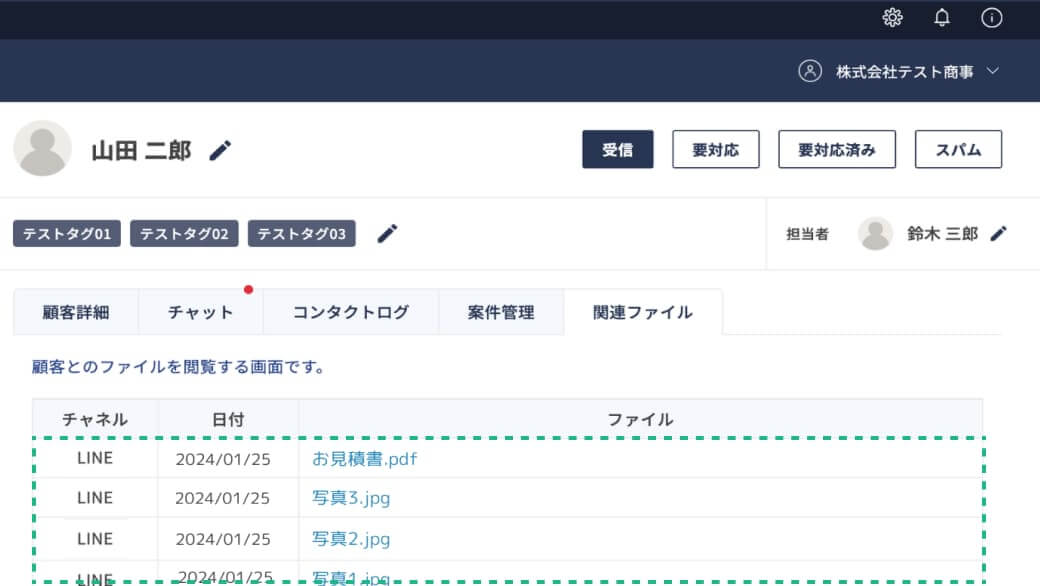
Task: Mark as 要対応
Action: click(x=715, y=150)
